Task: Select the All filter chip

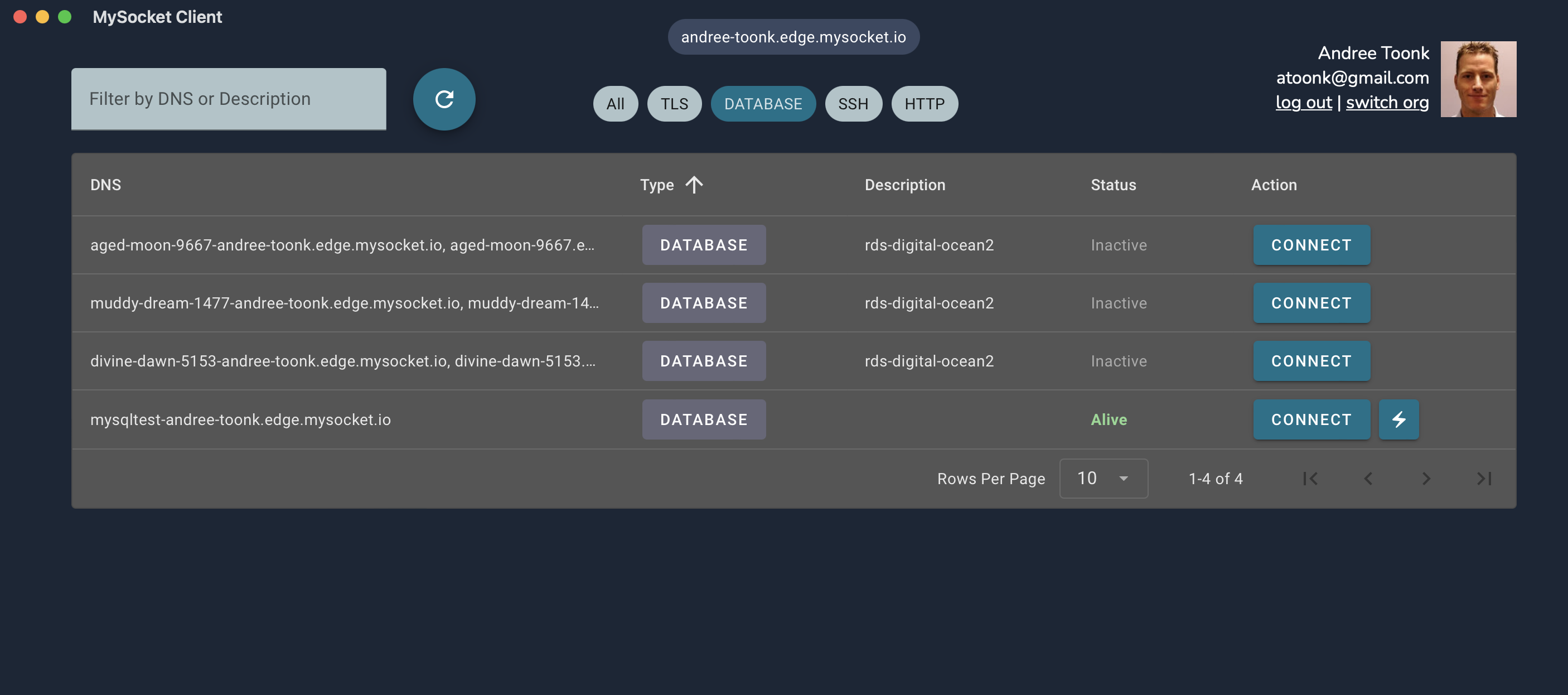Action: [x=615, y=104]
